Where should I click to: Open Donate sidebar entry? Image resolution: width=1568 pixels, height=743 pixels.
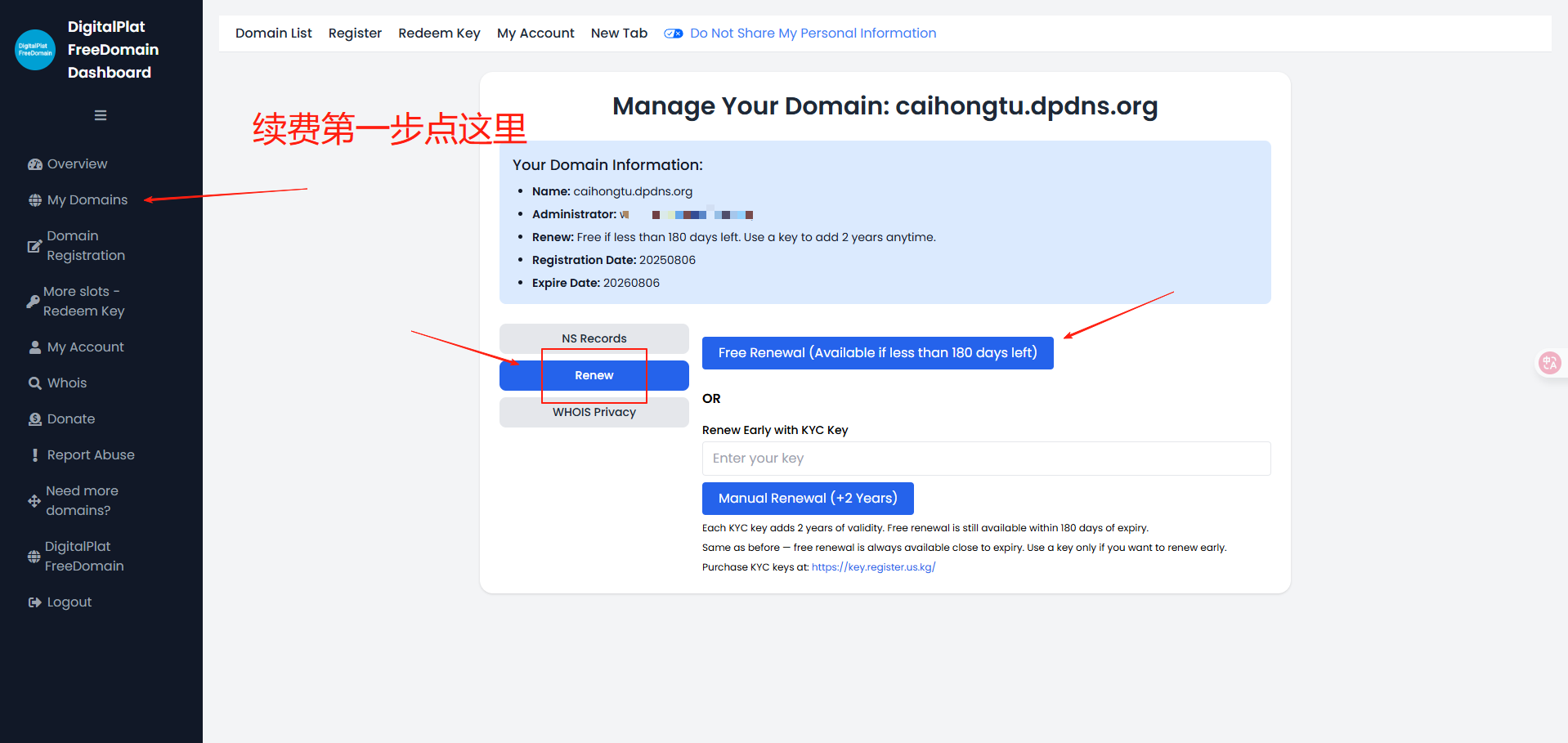click(x=71, y=419)
